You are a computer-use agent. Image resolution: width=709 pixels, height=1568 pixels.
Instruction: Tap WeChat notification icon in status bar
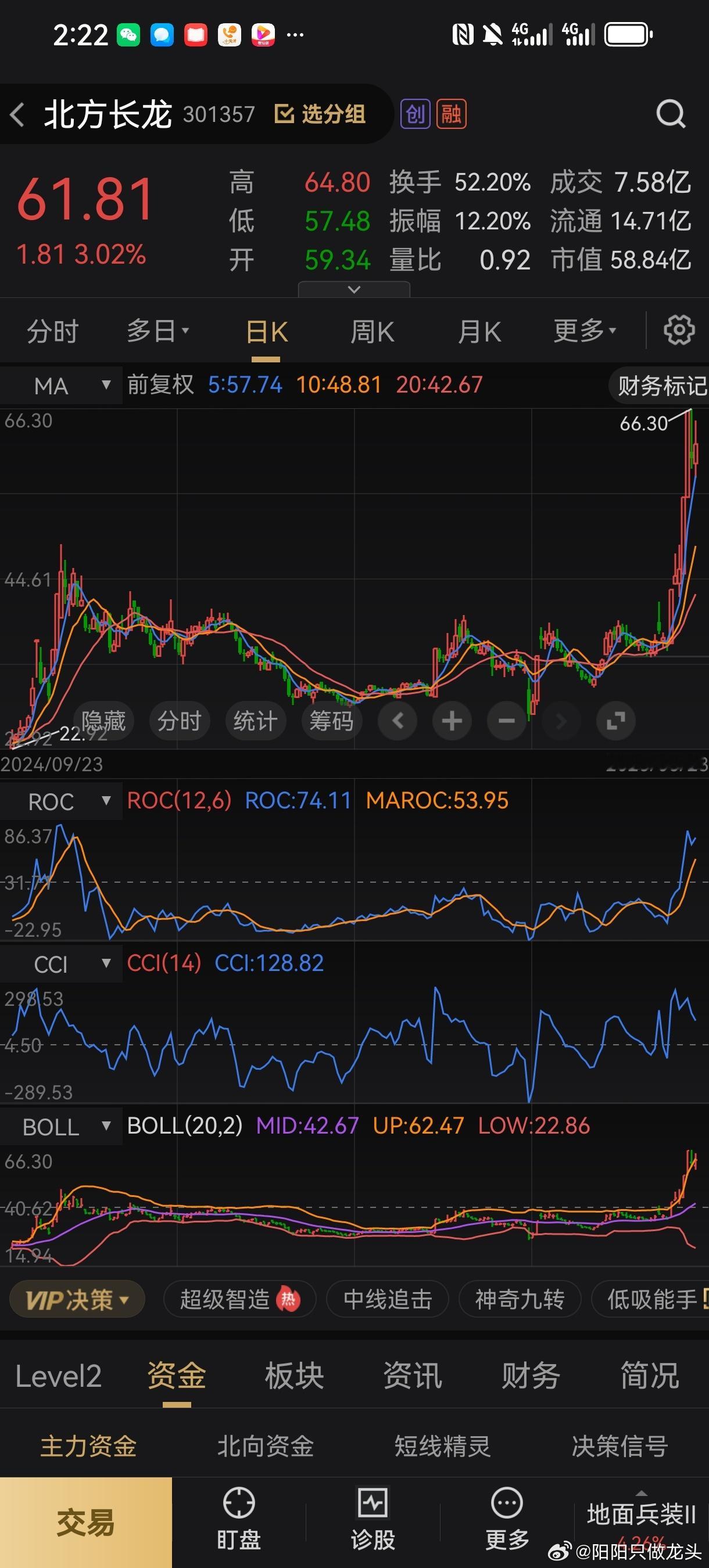128,35
